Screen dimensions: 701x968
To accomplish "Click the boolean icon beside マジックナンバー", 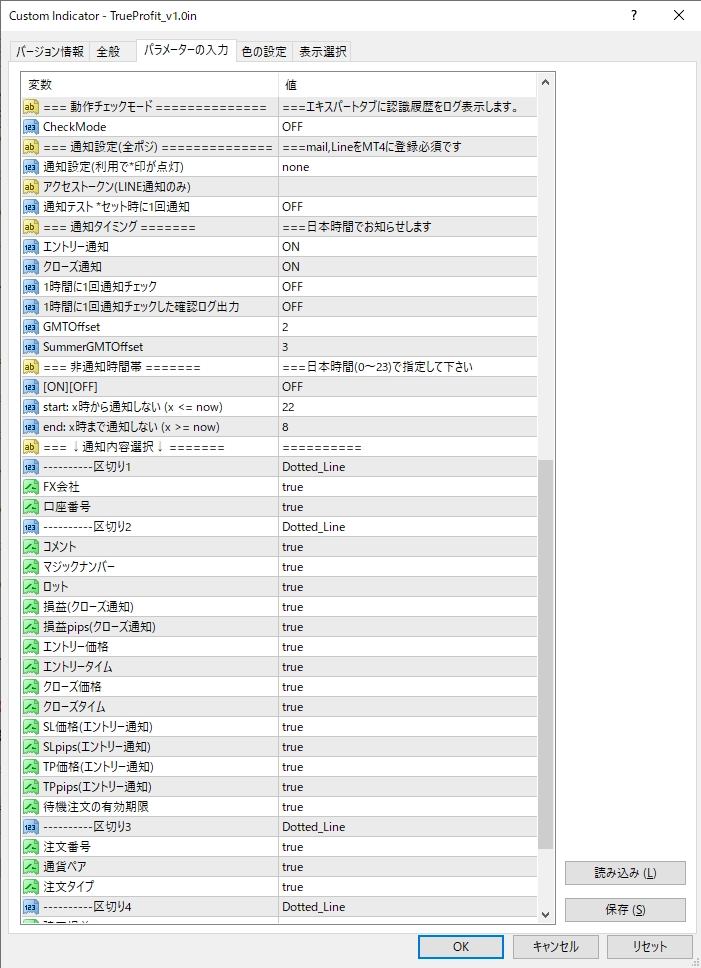I will pyautogui.click(x=31, y=567).
